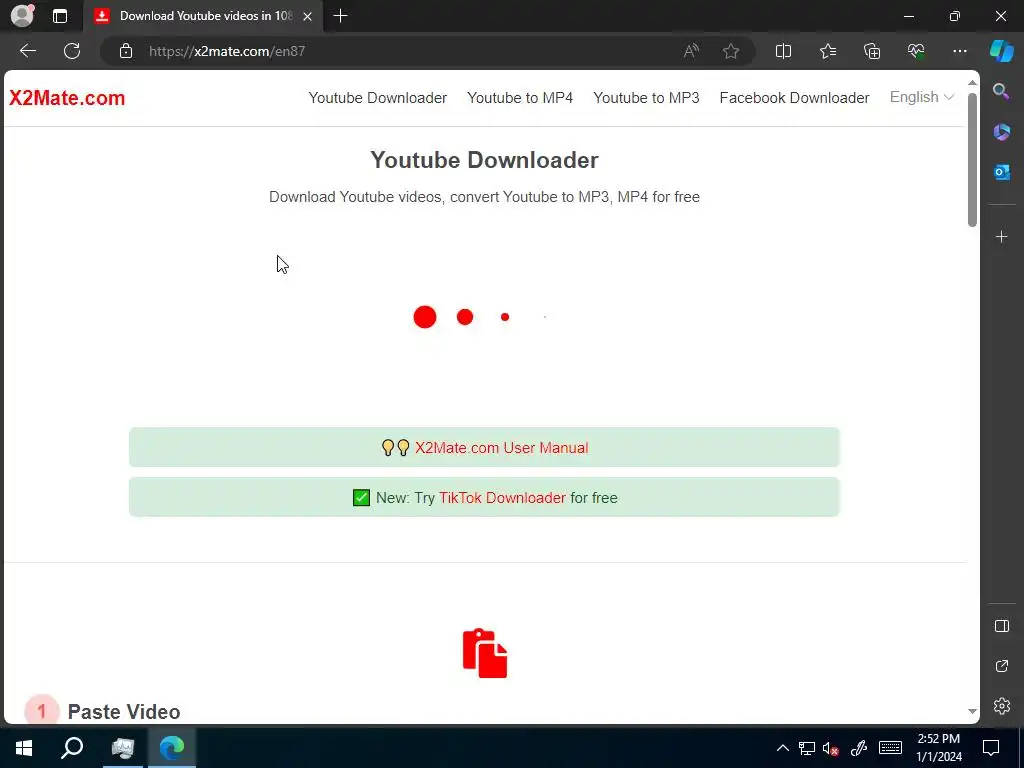The width and height of the screenshot is (1024, 768).
Task: Click scrollbar up arrow
Action: click(972, 82)
